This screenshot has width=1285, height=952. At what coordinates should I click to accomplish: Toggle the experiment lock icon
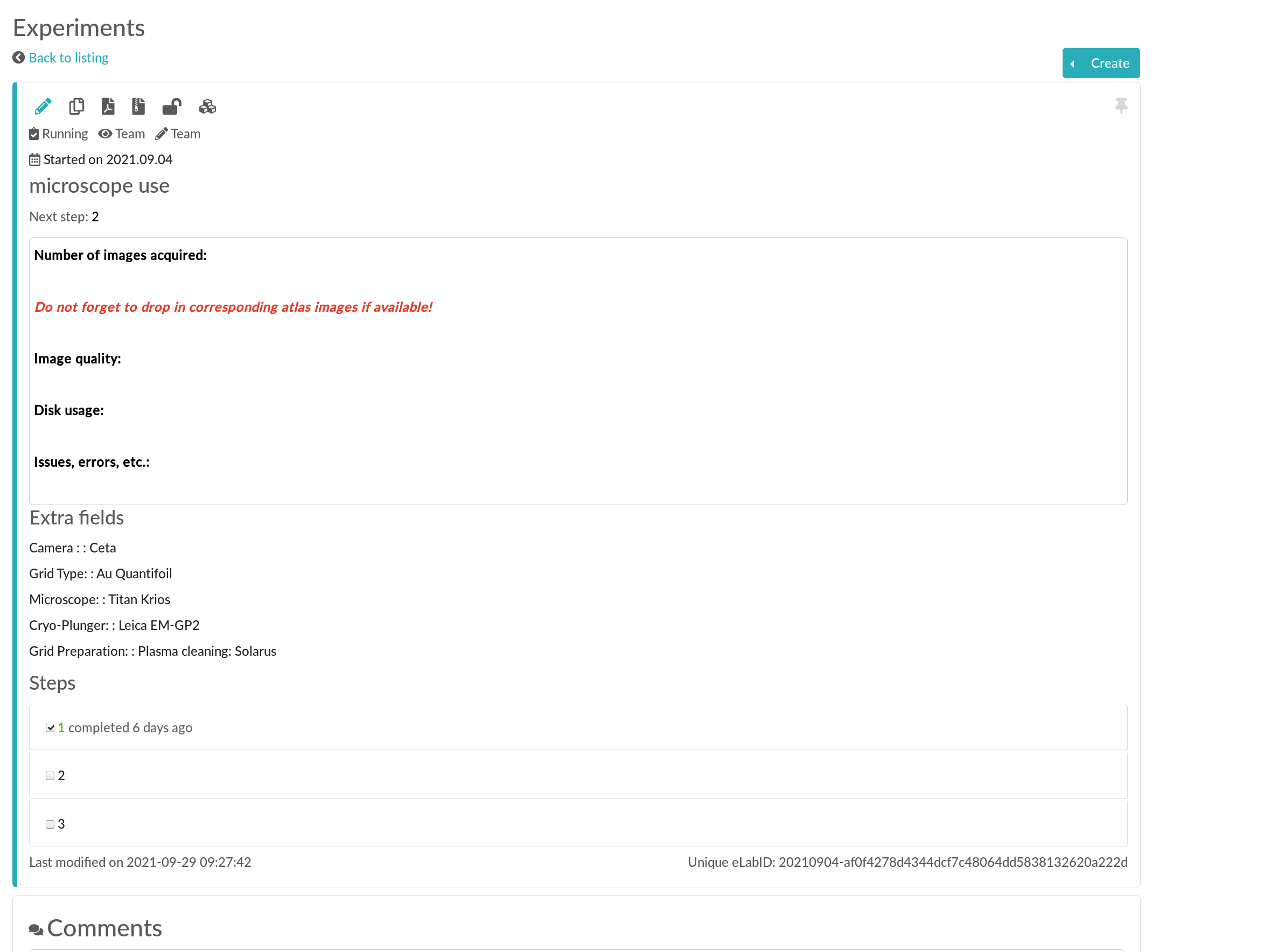(172, 107)
